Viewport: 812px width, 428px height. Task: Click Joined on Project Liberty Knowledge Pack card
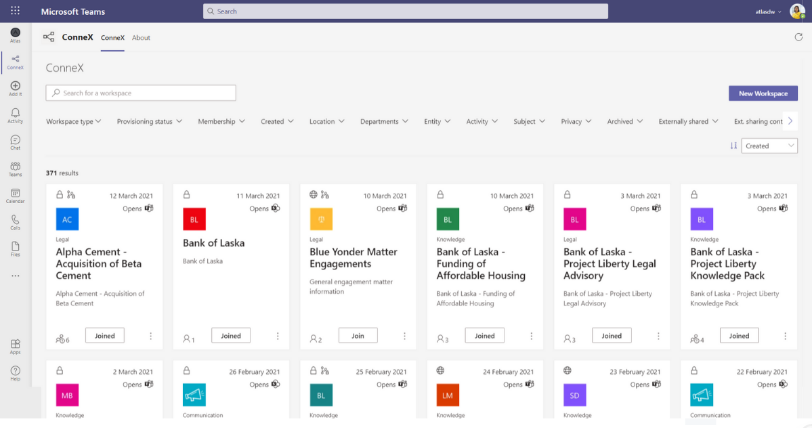(x=739, y=336)
